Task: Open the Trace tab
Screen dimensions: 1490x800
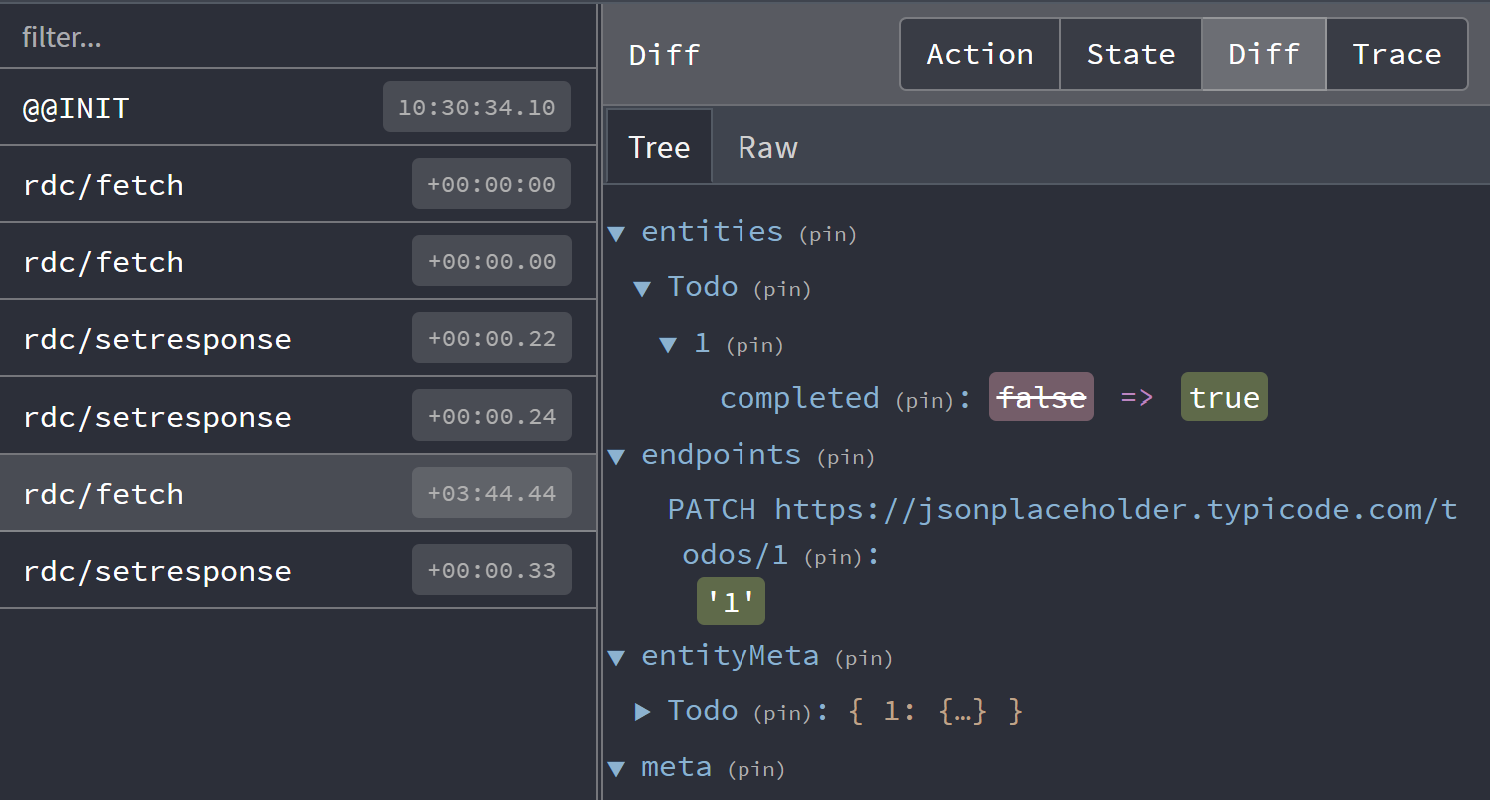Action: (x=1397, y=54)
